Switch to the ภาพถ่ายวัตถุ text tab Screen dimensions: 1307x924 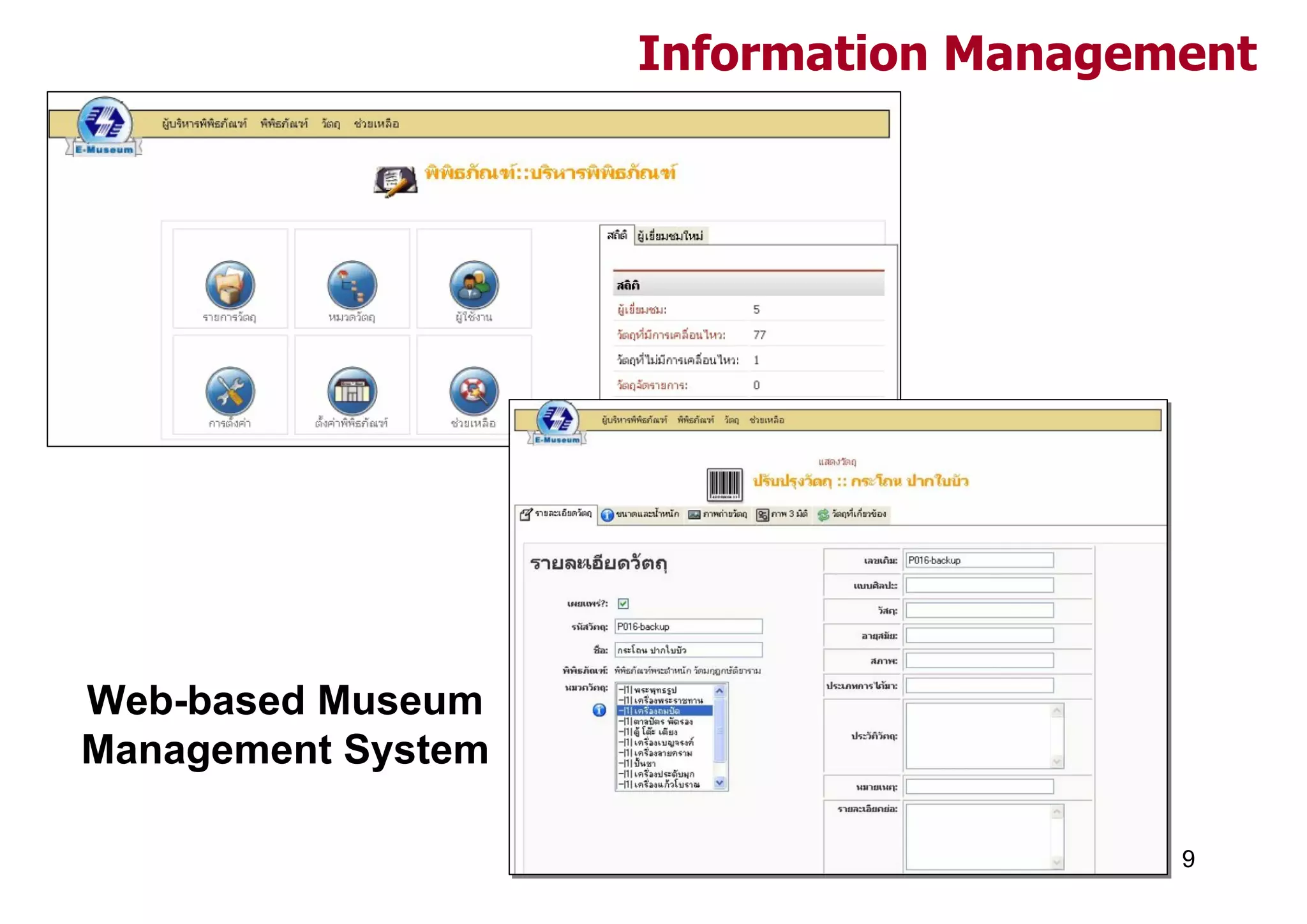[x=725, y=514]
